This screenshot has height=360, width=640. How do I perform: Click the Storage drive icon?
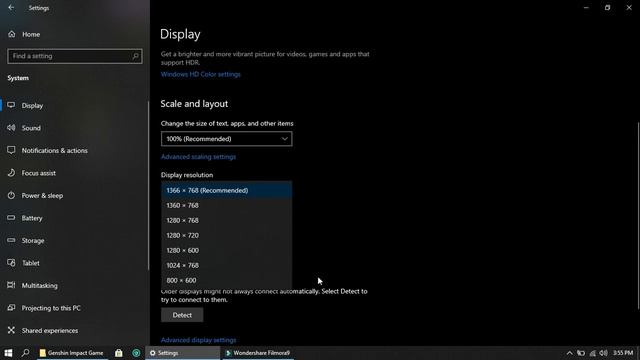pyautogui.click(x=11, y=240)
